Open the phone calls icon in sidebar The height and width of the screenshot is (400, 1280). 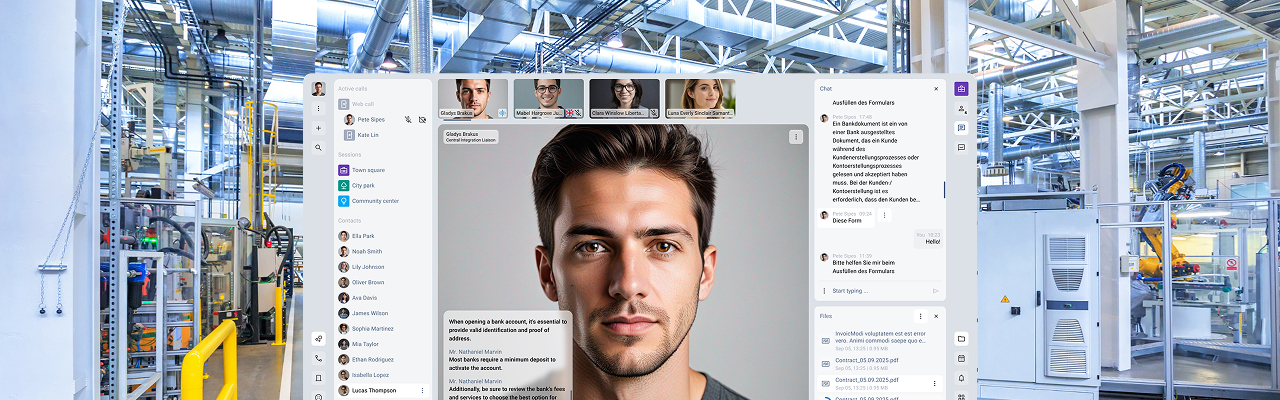coord(318,358)
